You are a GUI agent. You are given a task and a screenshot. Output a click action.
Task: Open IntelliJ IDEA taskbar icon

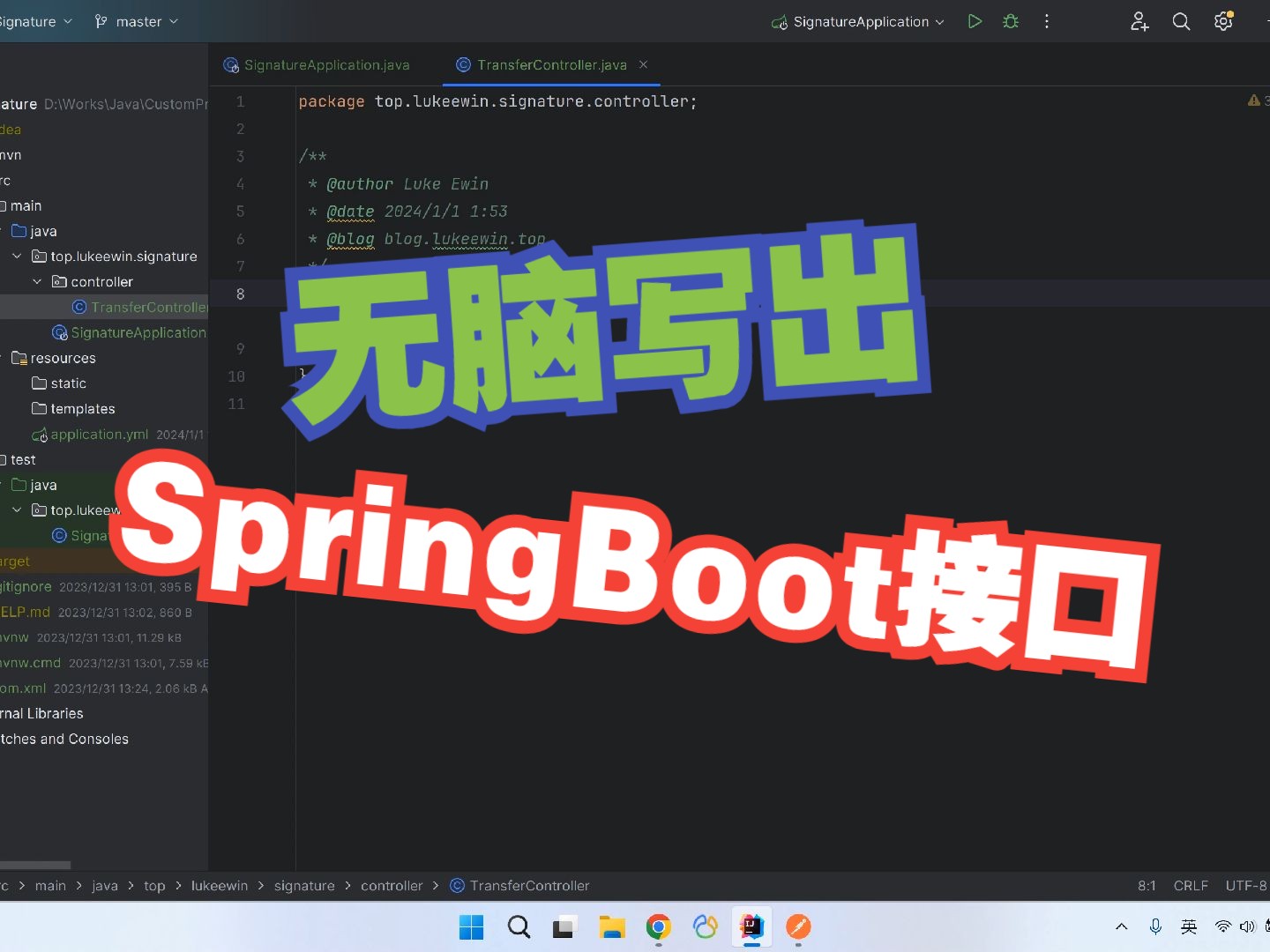coord(751,926)
